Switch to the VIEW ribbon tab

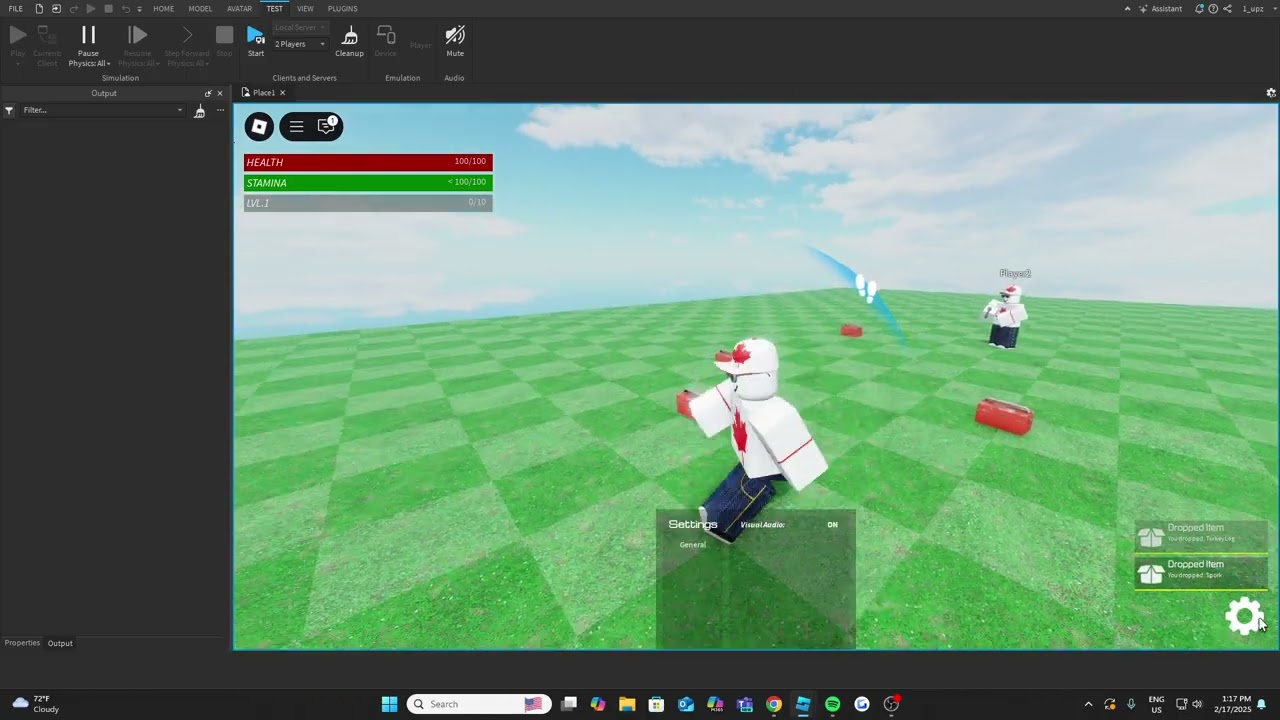pyautogui.click(x=305, y=9)
